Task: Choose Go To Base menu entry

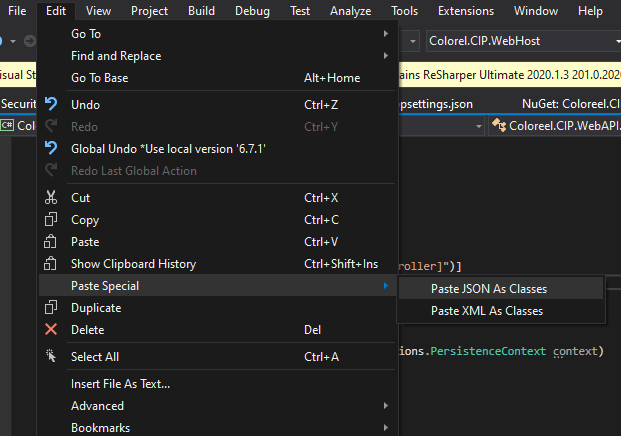Action: click(x=218, y=78)
